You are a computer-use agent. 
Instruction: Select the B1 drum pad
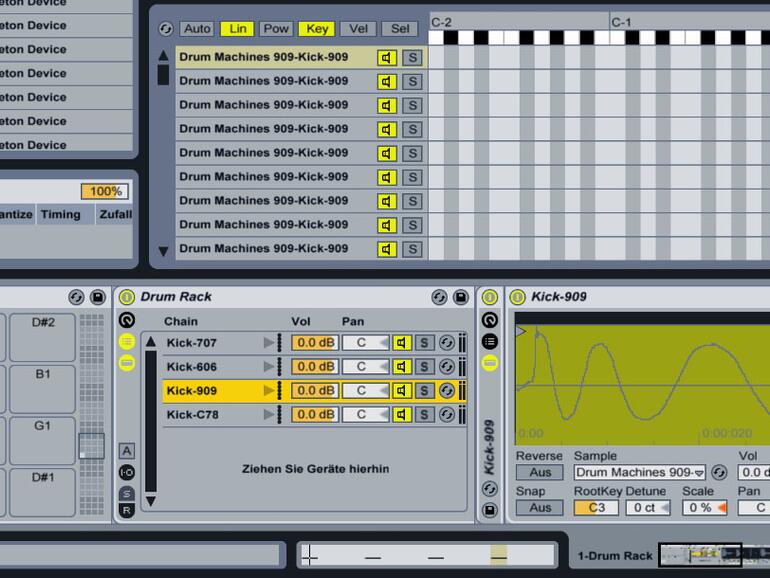click(43, 389)
